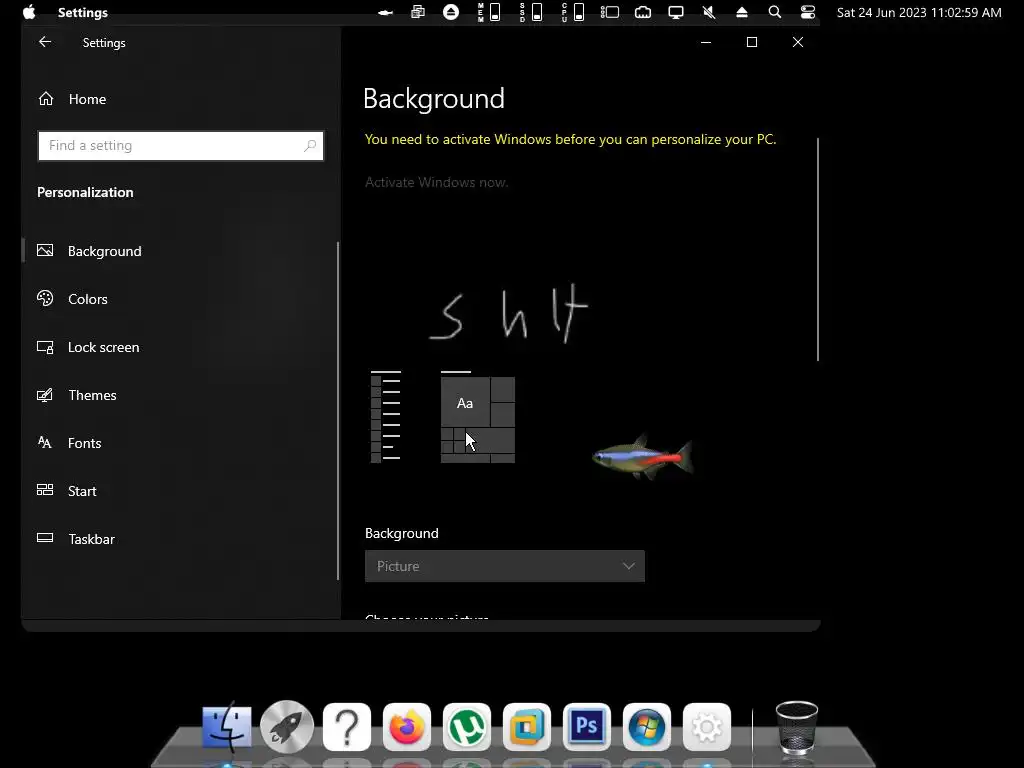Screen dimensions: 1024x768
Task: Click the Stage Manager menu bar icon
Action: click(x=610, y=12)
